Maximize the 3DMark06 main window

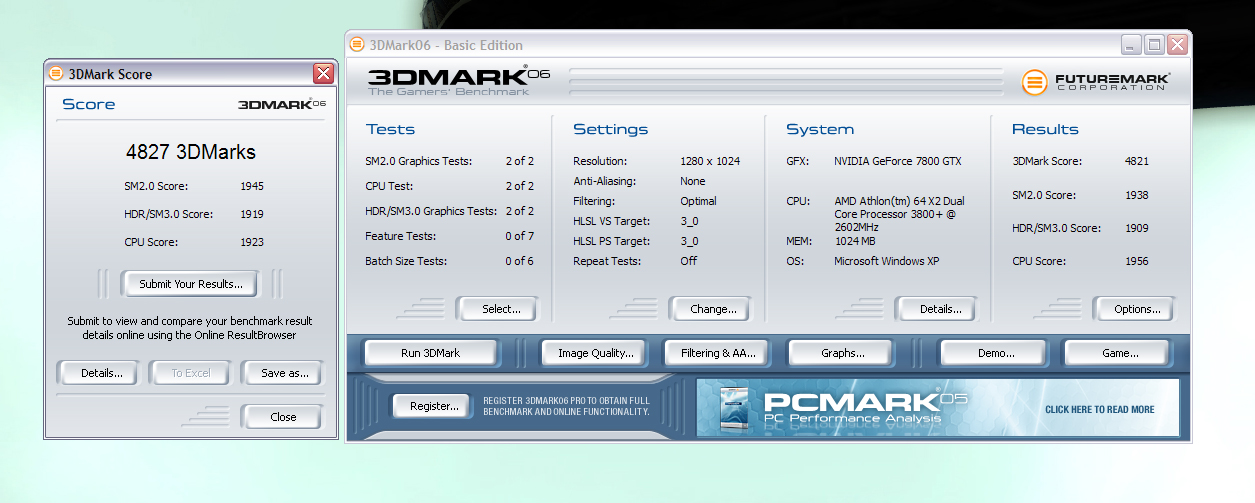pos(1154,44)
